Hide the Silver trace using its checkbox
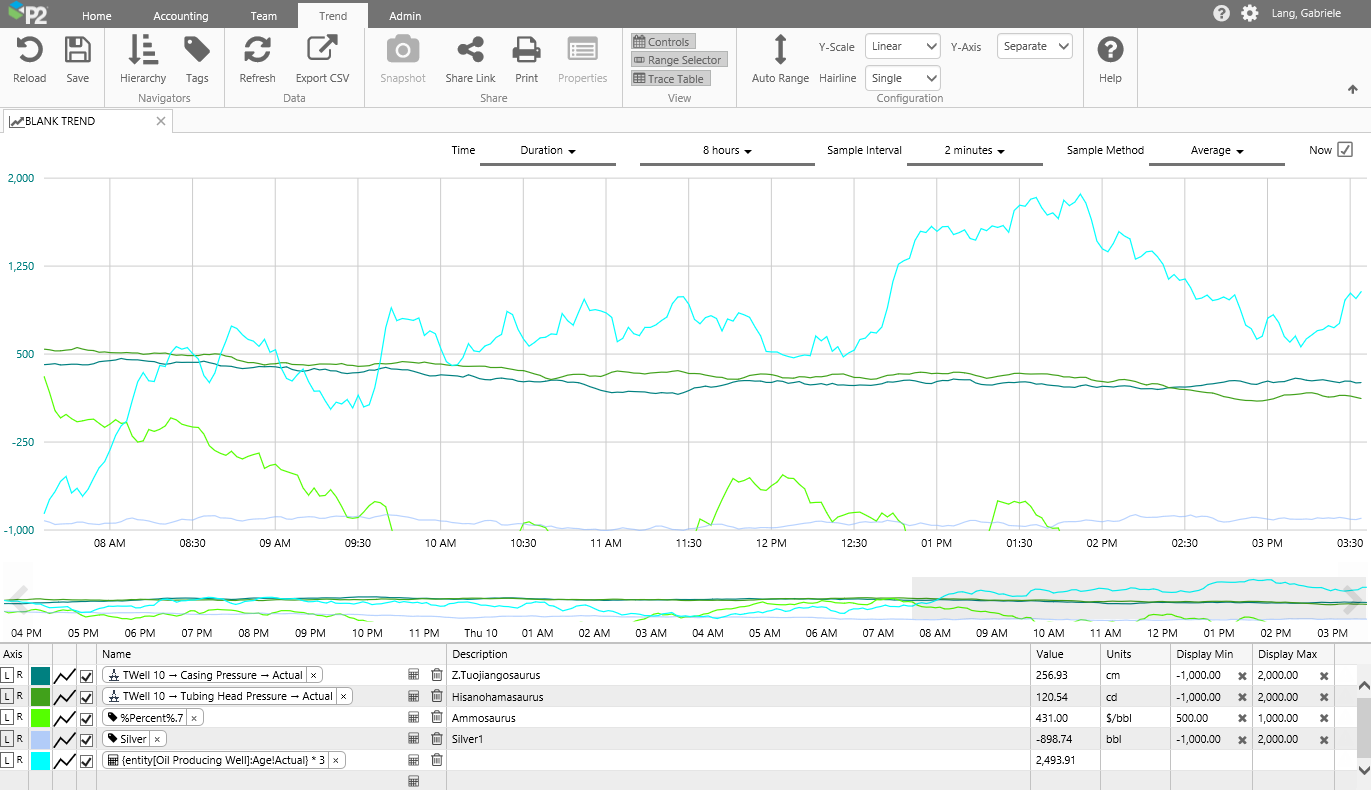 [87, 739]
